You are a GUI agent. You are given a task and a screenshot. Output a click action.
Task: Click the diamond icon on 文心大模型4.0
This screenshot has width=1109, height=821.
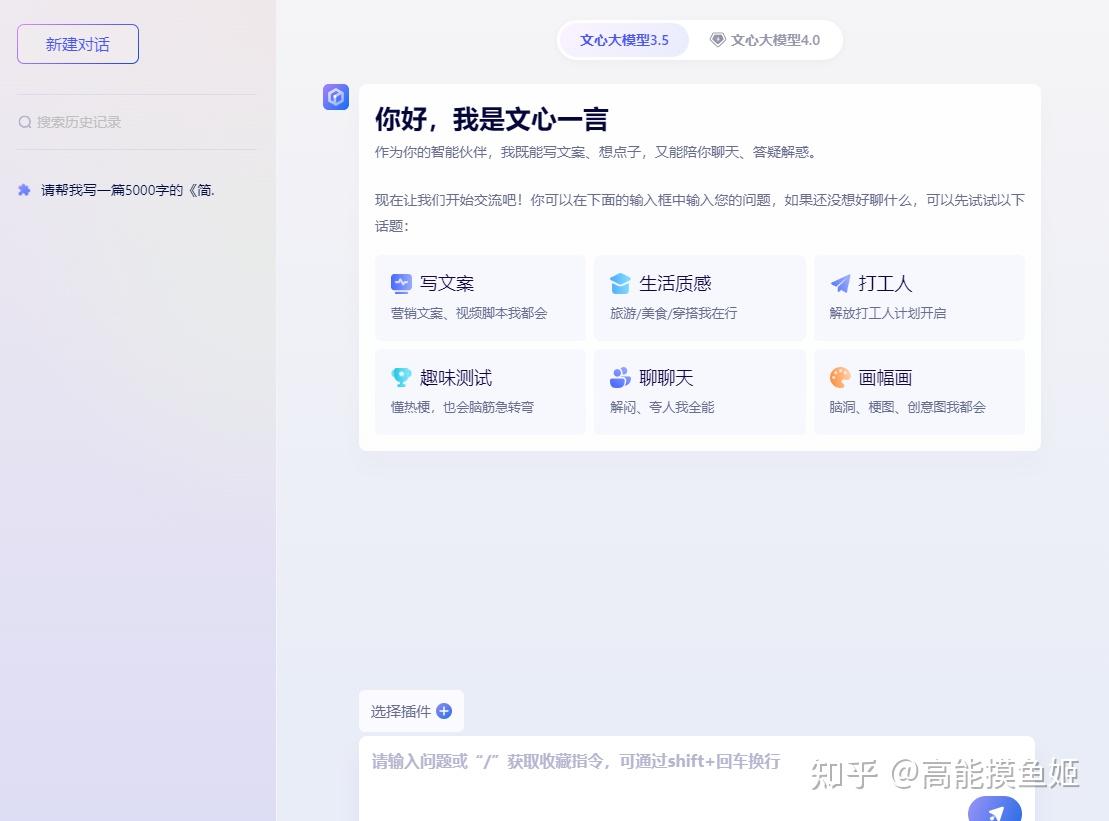pos(716,39)
